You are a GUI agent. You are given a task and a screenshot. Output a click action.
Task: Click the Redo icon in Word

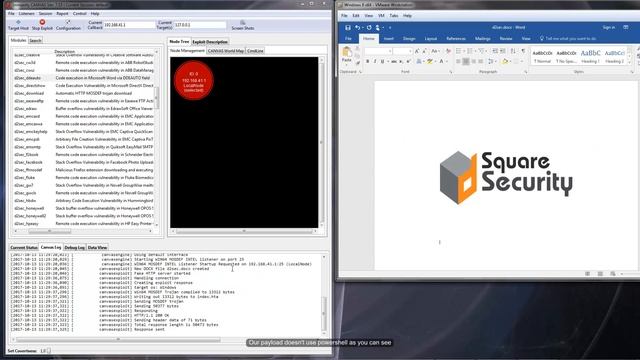pyautogui.click(x=369, y=27)
